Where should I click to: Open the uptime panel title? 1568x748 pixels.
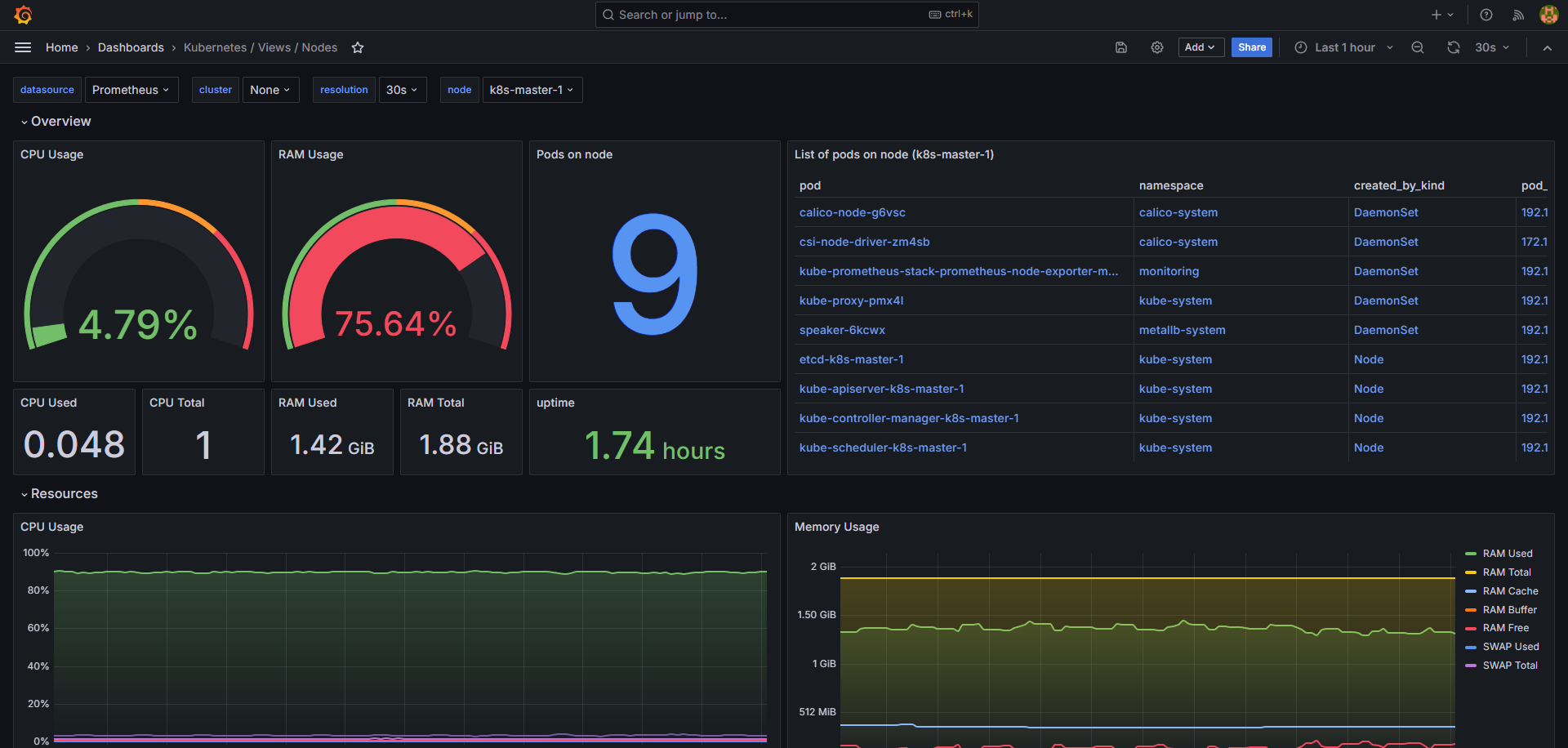(555, 403)
